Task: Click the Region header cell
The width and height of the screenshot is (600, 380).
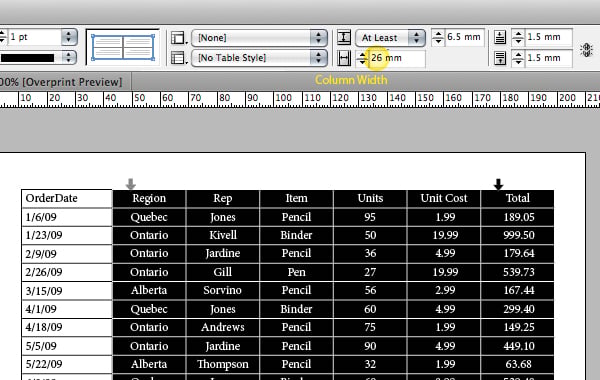Action: 149,198
